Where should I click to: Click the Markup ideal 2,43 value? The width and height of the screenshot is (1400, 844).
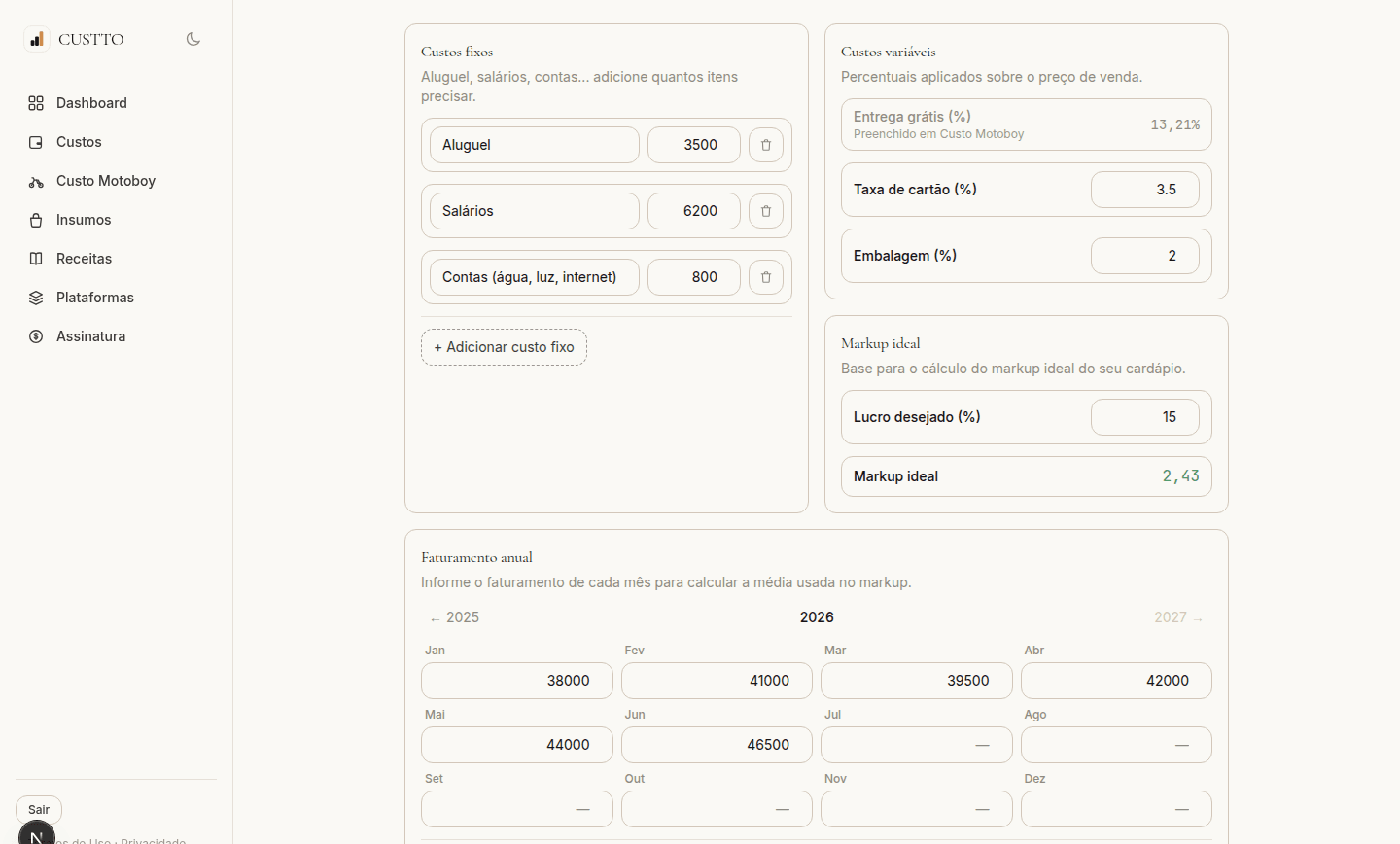tap(1180, 476)
